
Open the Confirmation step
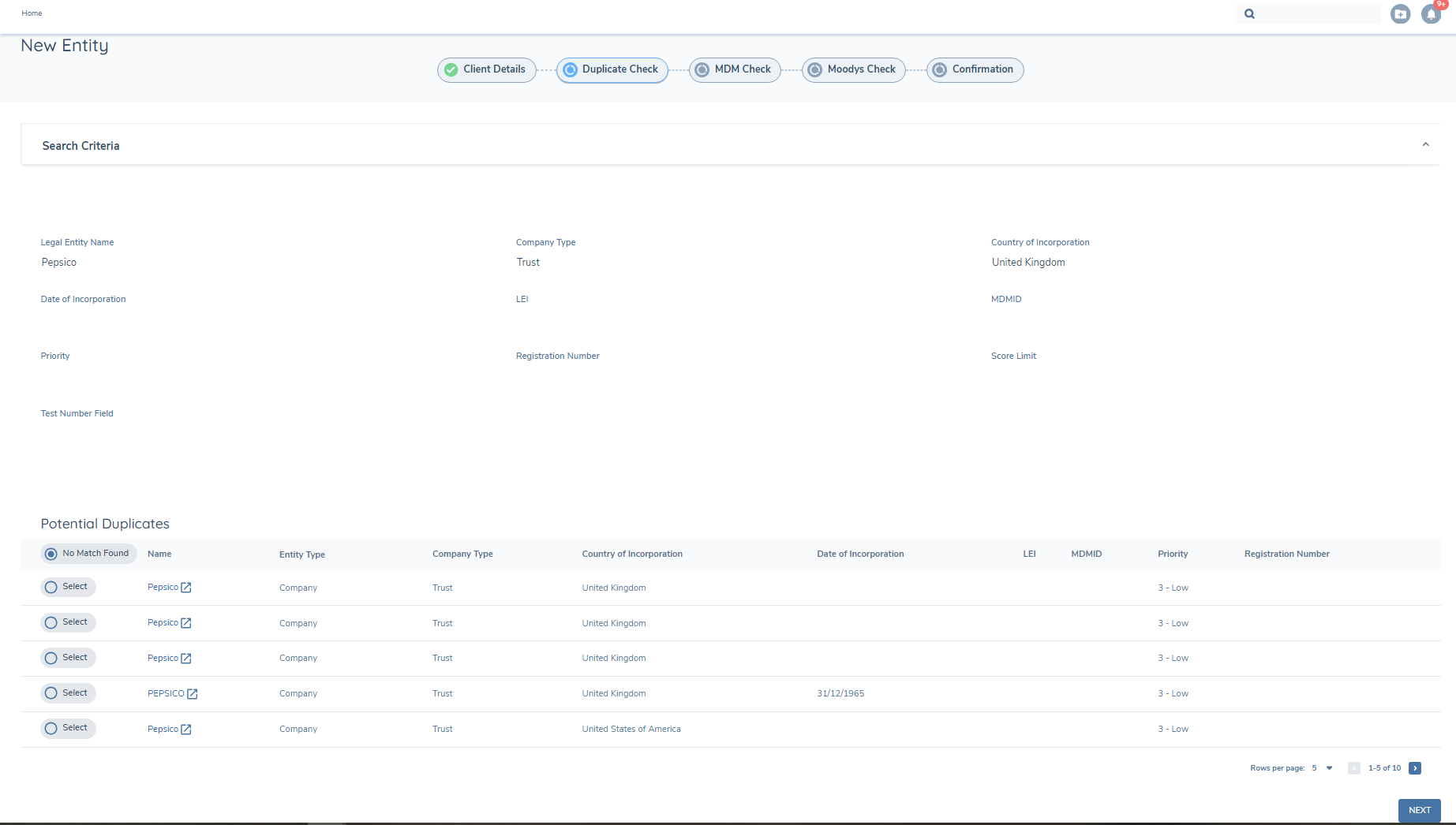pos(975,69)
